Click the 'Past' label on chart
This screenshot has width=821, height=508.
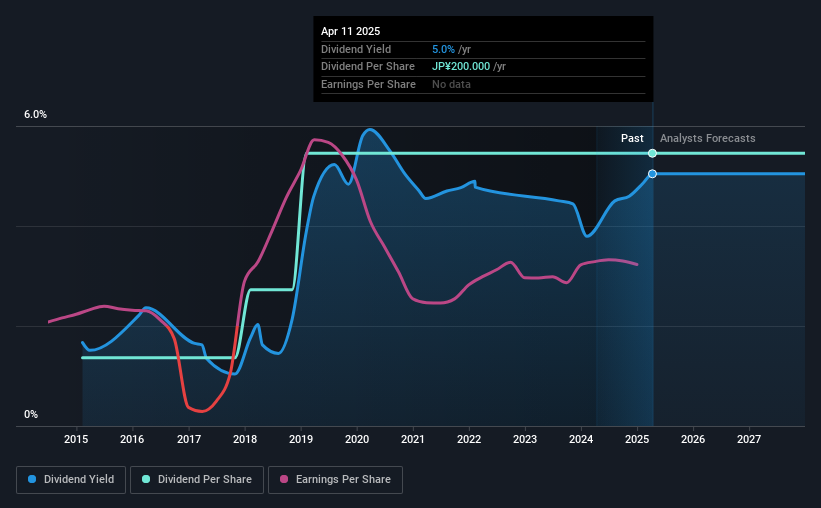(632, 138)
